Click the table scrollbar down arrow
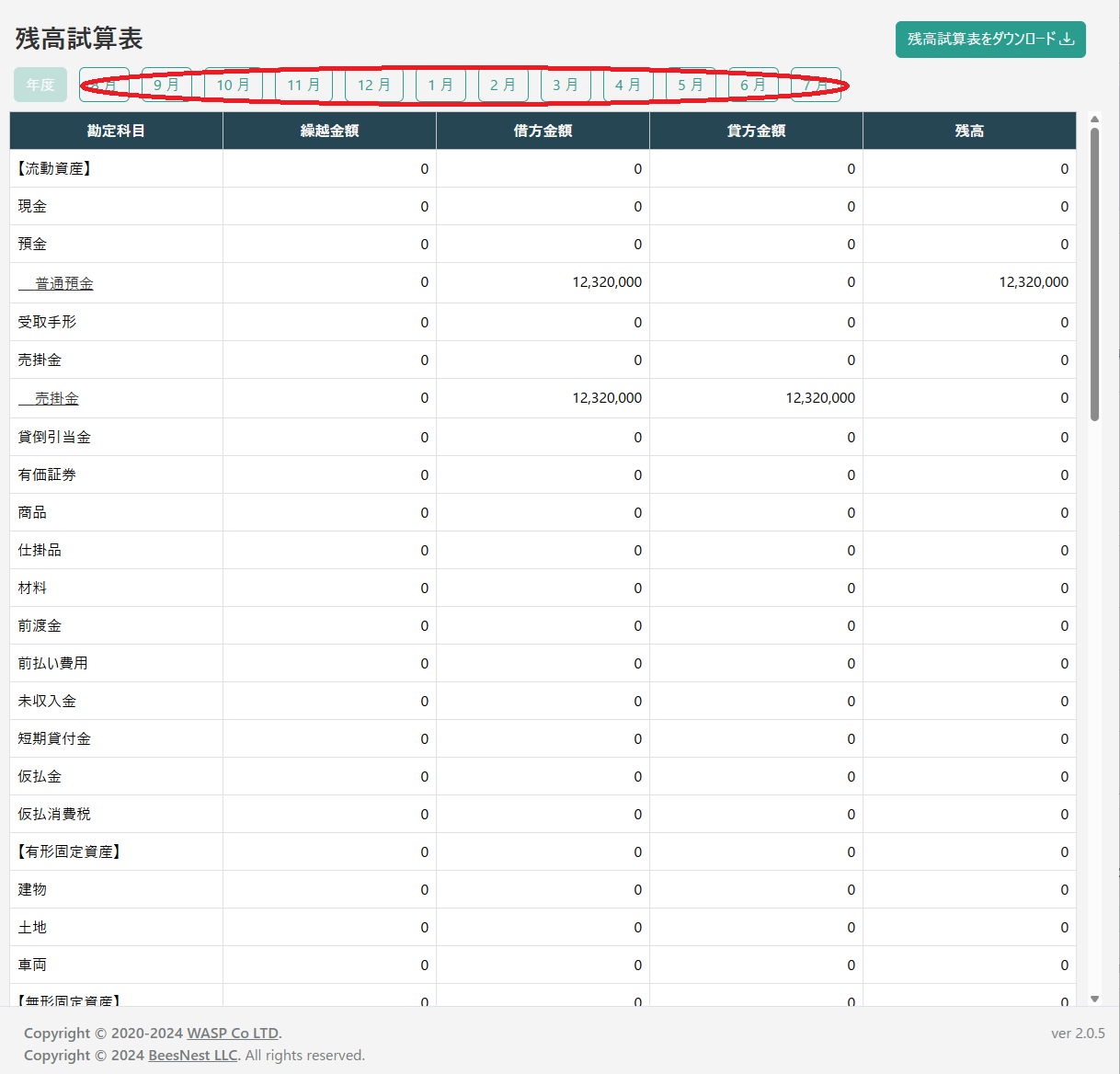The width and height of the screenshot is (1120, 1074). pyautogui.click(x=1094, y=998)
